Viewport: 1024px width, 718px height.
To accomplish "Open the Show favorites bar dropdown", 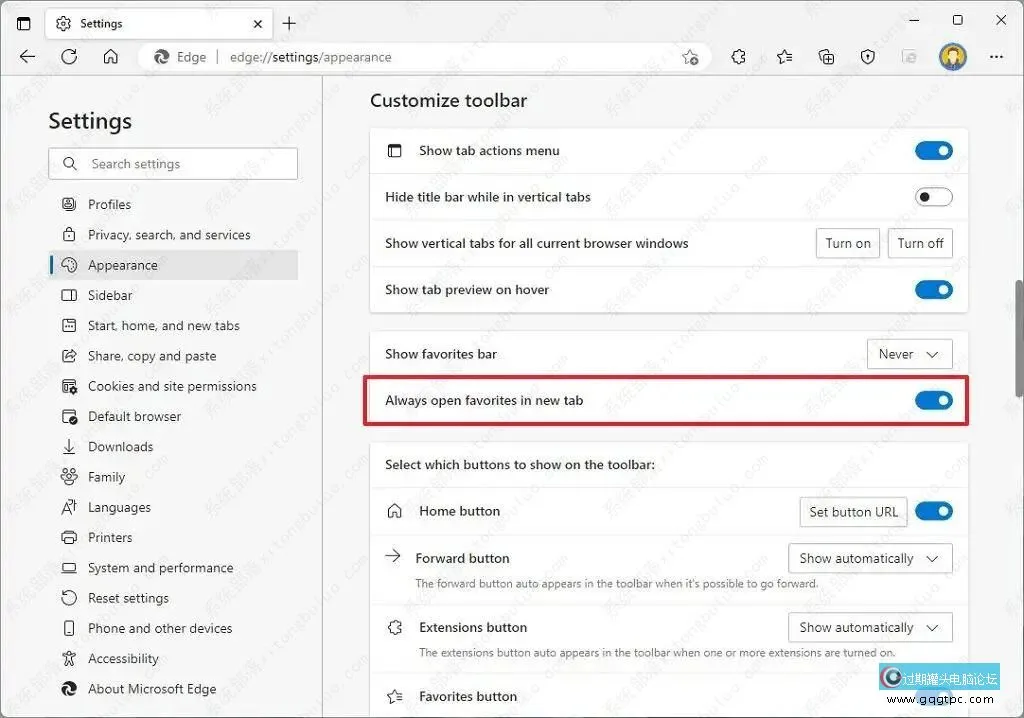I will pyautogui.click(x=909, y=353).
